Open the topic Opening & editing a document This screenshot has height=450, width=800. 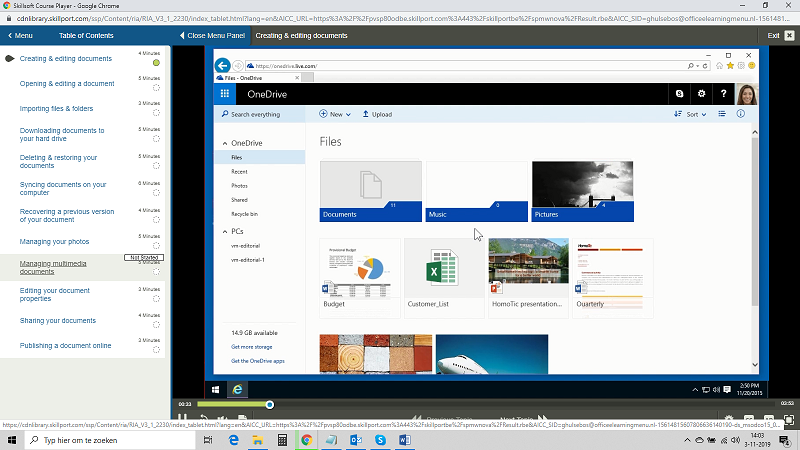pyautogui.click(x=67, y=84)
